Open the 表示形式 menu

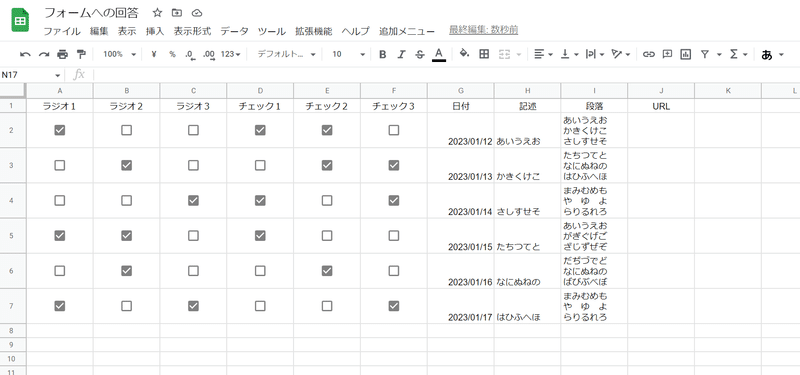(x=192, y=31)
